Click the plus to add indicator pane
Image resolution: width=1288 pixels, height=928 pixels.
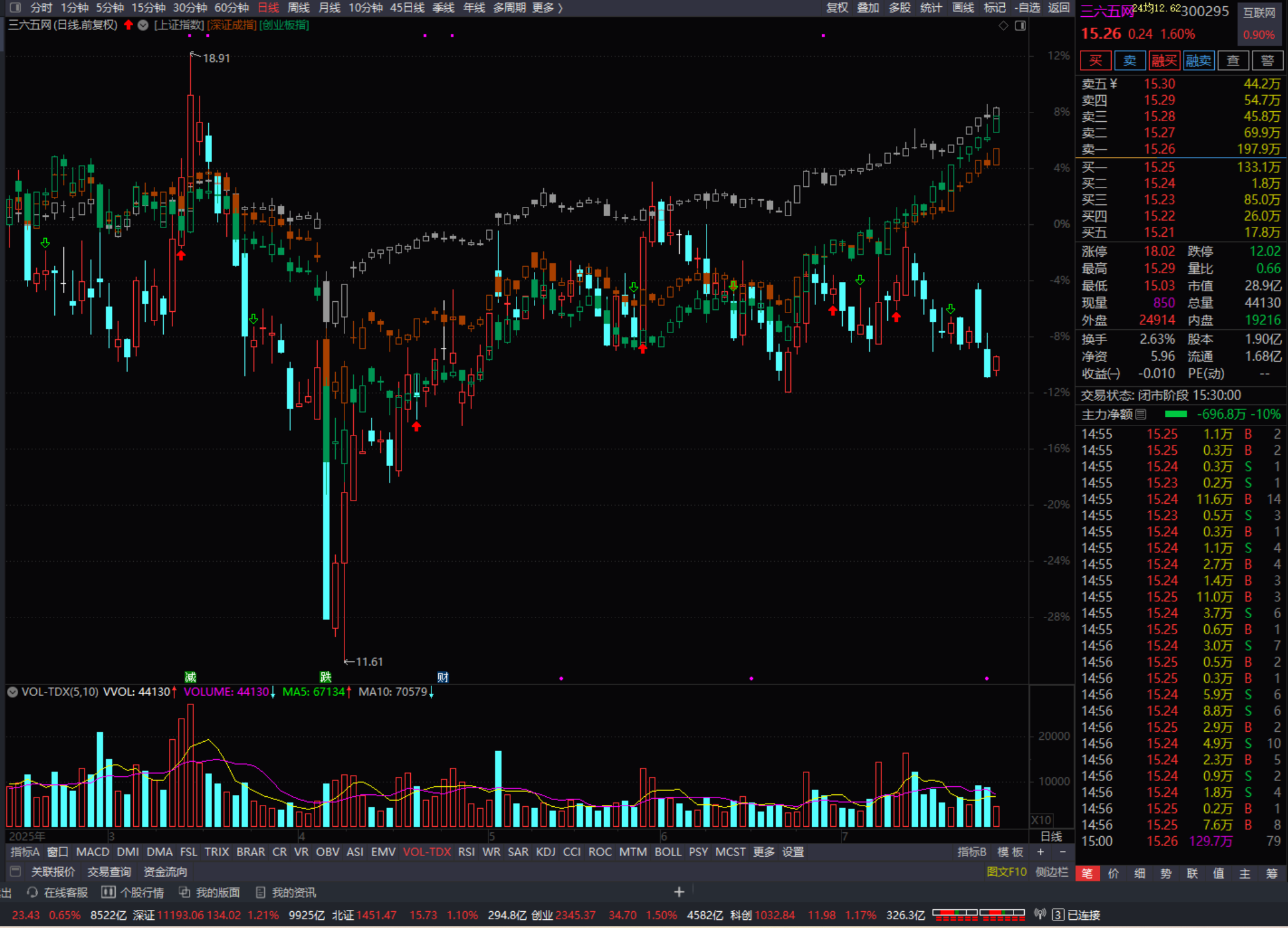1040,852
